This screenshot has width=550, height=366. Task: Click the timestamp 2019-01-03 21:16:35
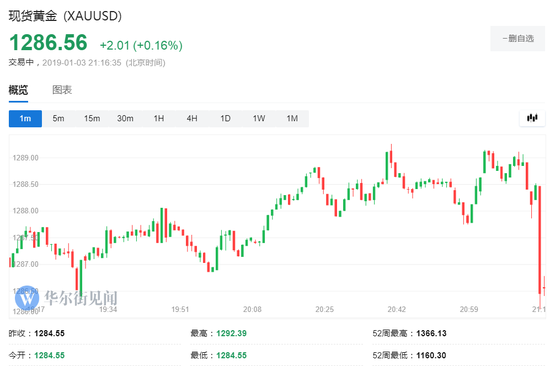pos(82,63)
